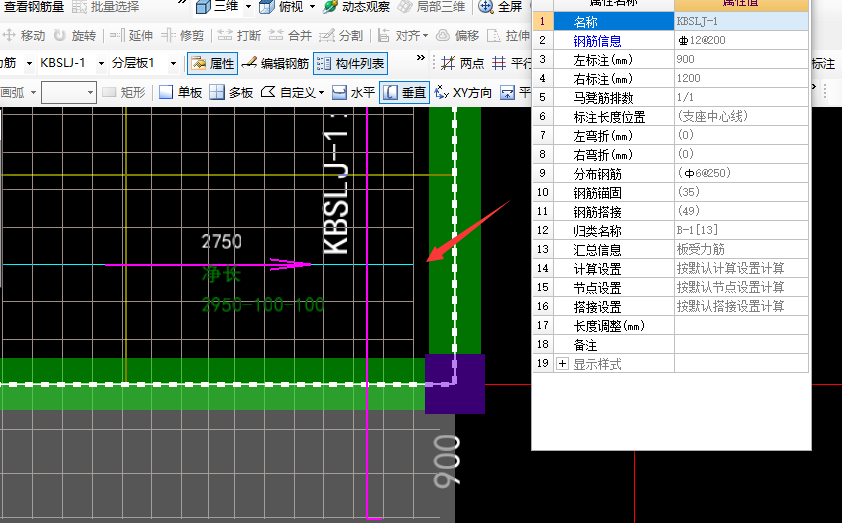Open the 画弧 arc dropdown
Screen dimensions: 842x523
coord(33,92)
